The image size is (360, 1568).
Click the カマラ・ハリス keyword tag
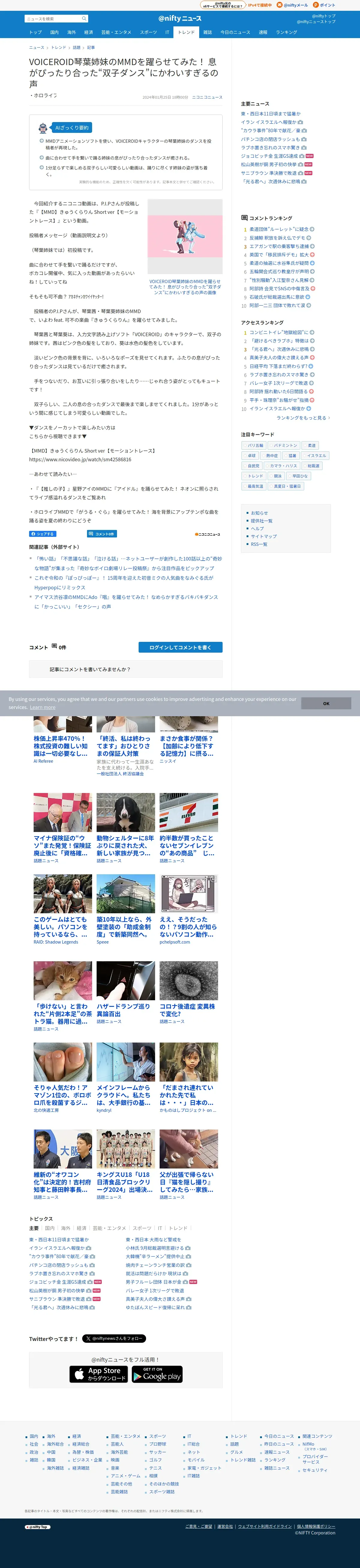[x=281, y=466]
